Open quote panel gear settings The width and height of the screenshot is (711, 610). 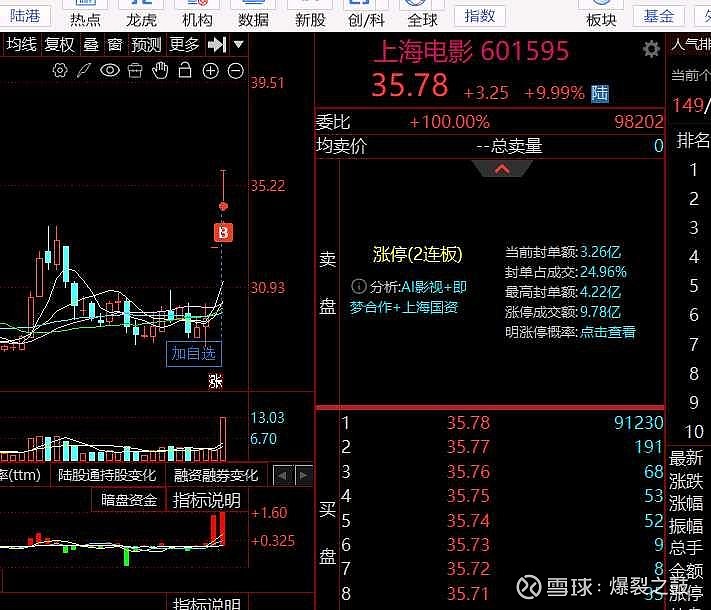[651, 49]
